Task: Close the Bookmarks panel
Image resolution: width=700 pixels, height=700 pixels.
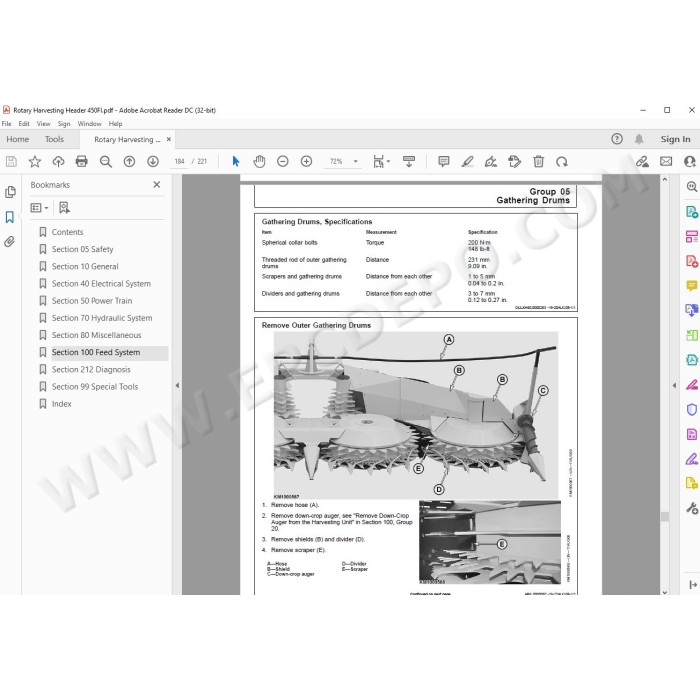Action: pos(157,184)
